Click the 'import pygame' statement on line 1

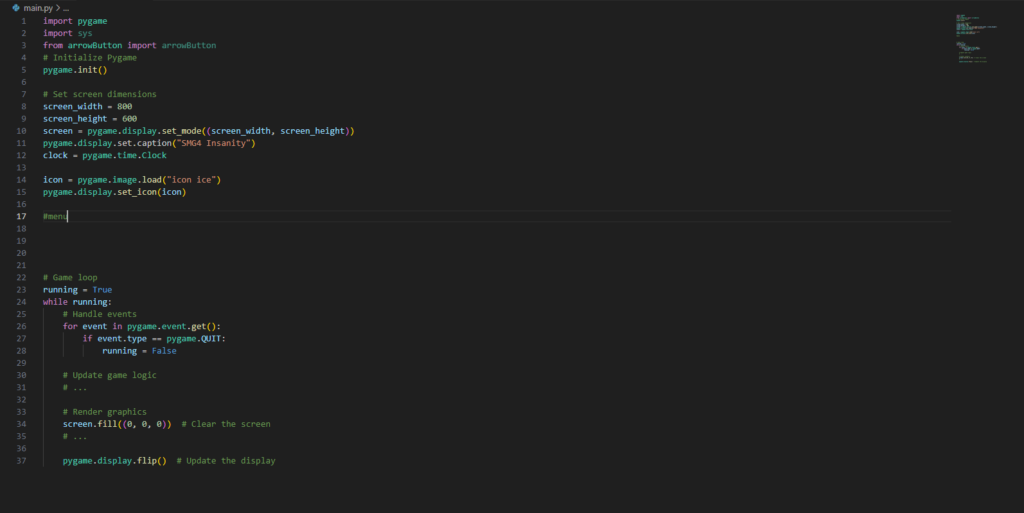coord(74,21)
